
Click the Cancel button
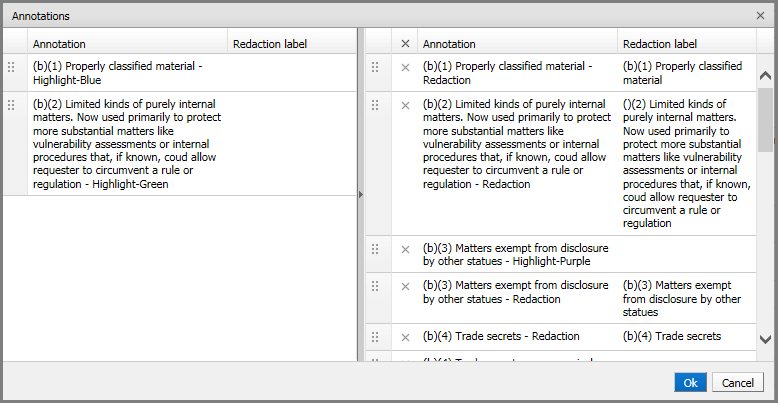737,383
